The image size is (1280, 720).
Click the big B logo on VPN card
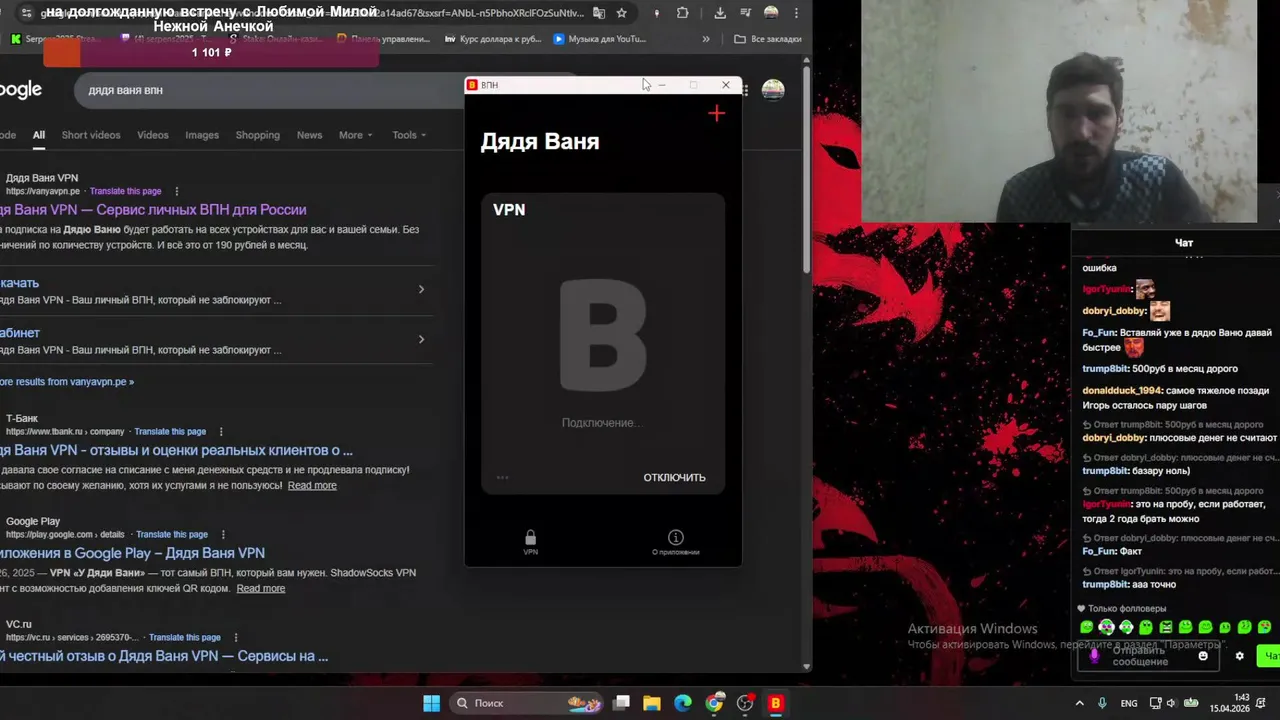click(603, 335)
